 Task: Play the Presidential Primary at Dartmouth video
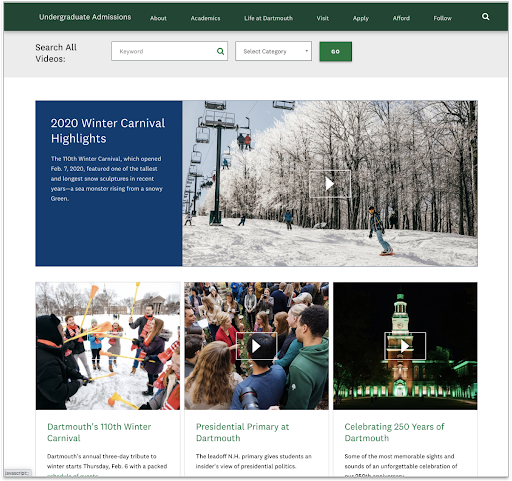click(x=256, y=346)
